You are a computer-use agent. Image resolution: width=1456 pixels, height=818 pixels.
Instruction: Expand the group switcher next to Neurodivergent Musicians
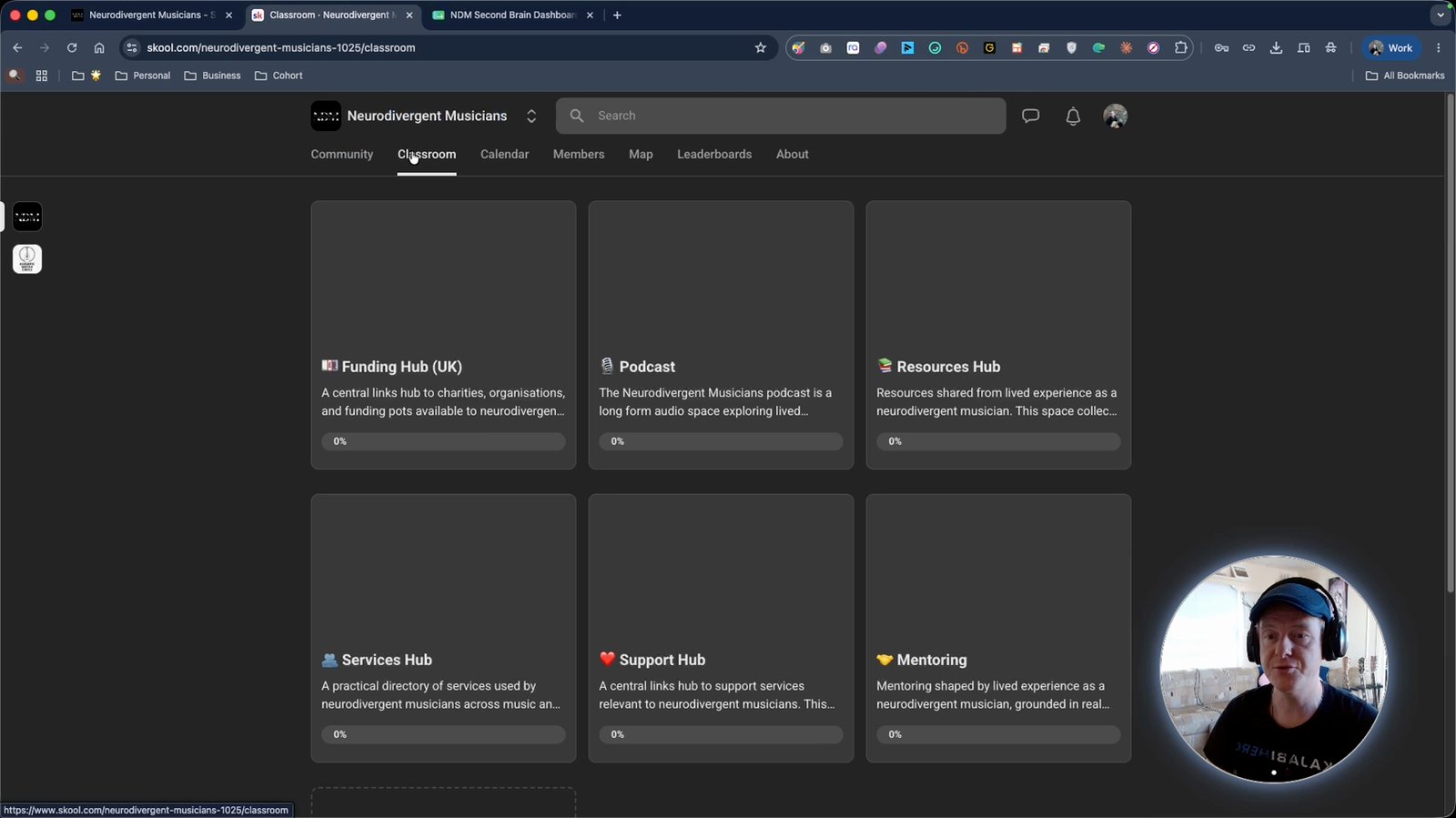click(531, 116)
